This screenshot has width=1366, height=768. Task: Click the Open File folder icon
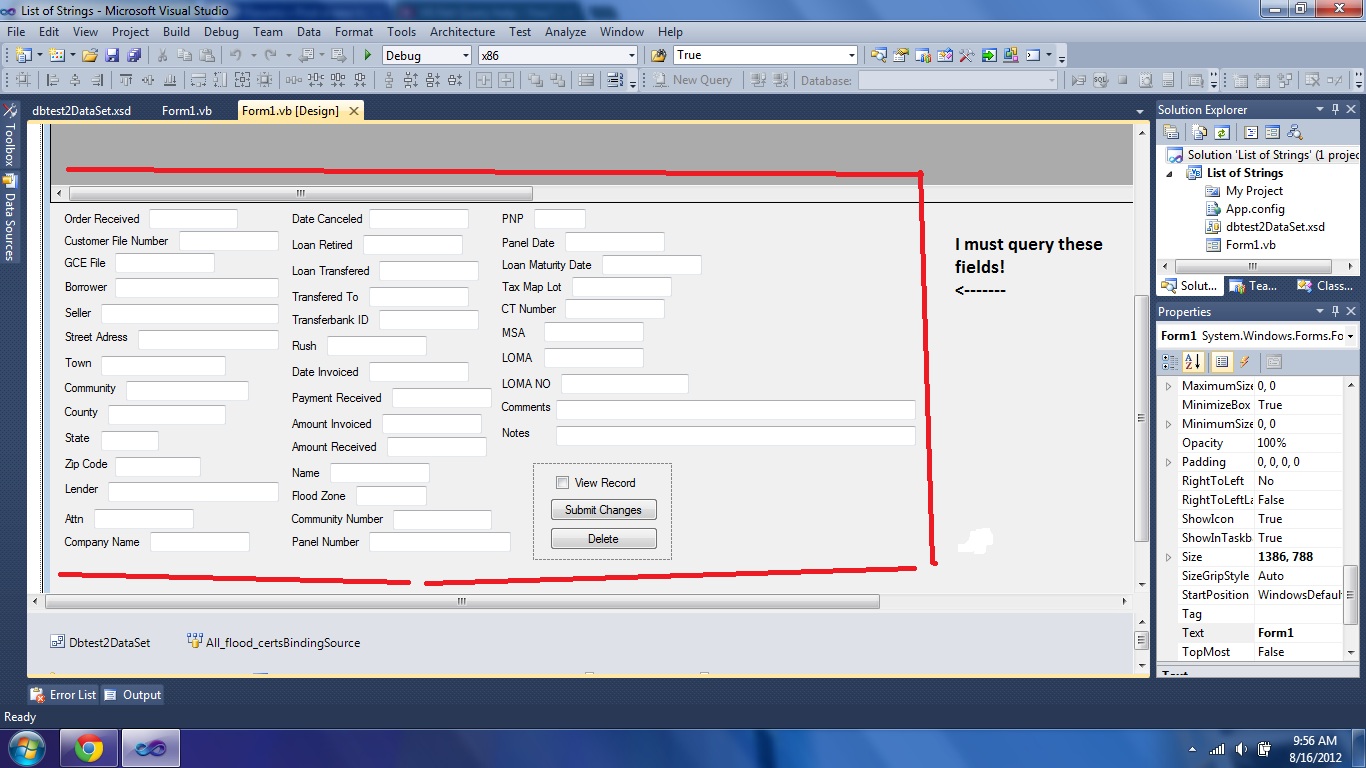pos(90,56)
